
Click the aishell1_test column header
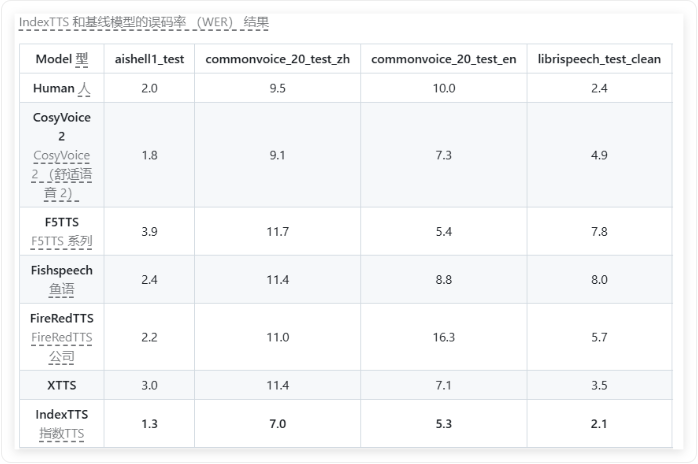(149, 59)
